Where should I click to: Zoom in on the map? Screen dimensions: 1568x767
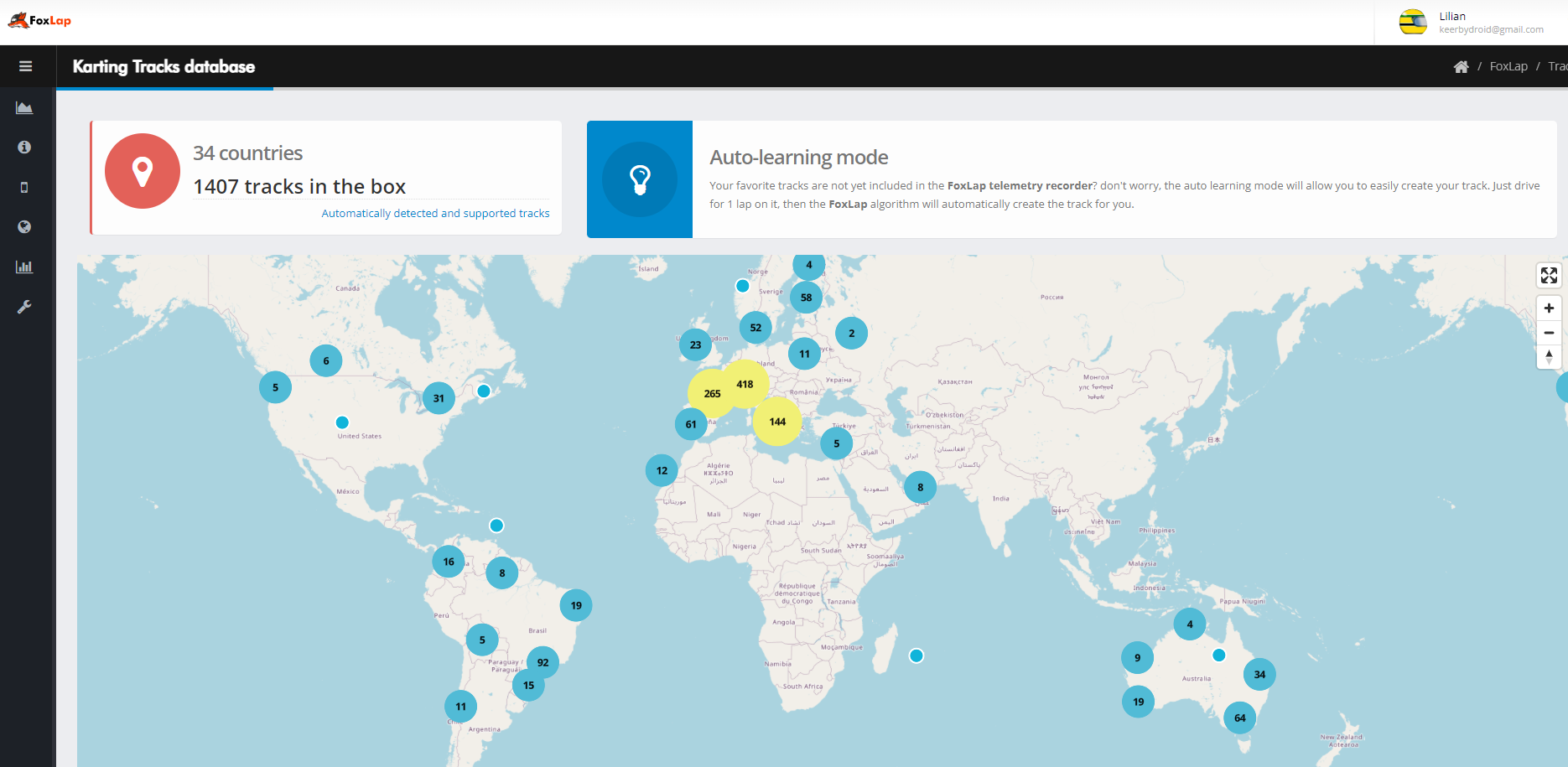click(1548, 308)
